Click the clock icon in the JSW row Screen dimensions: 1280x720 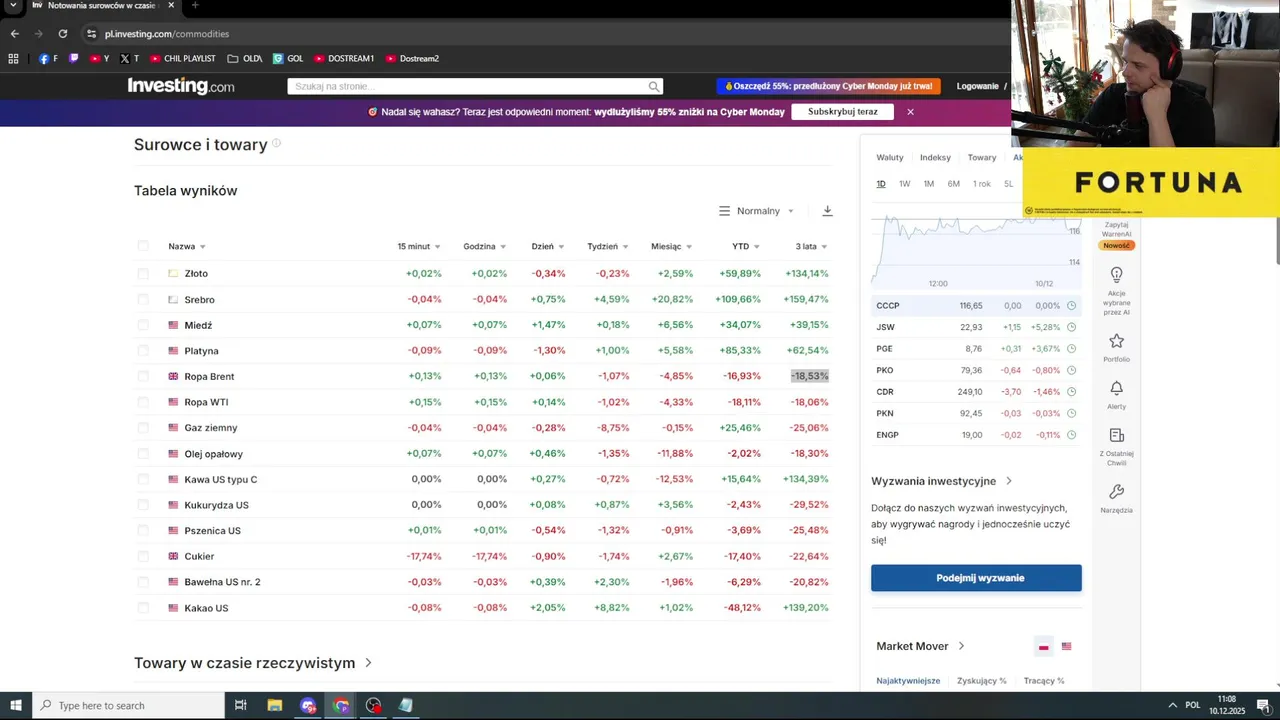pyautogui.click(x=1071, y=327)
